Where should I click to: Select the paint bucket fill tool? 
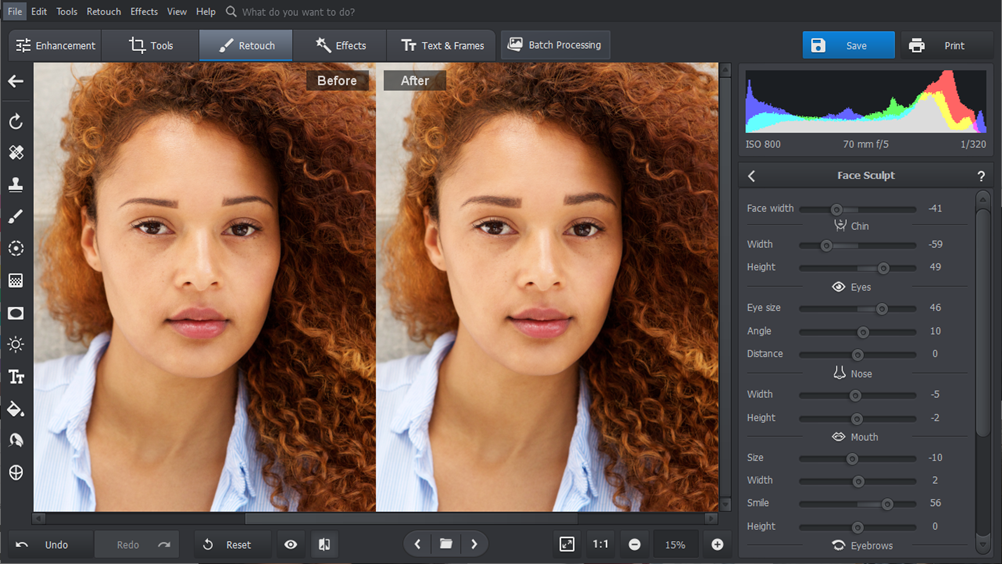click(x=16, y=408)
